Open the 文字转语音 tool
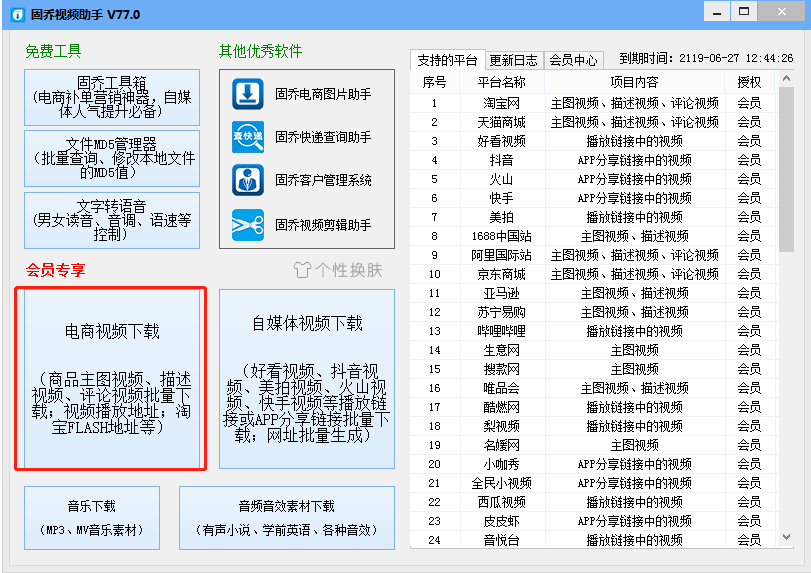The image size is (811, 573). click(112, 220)
